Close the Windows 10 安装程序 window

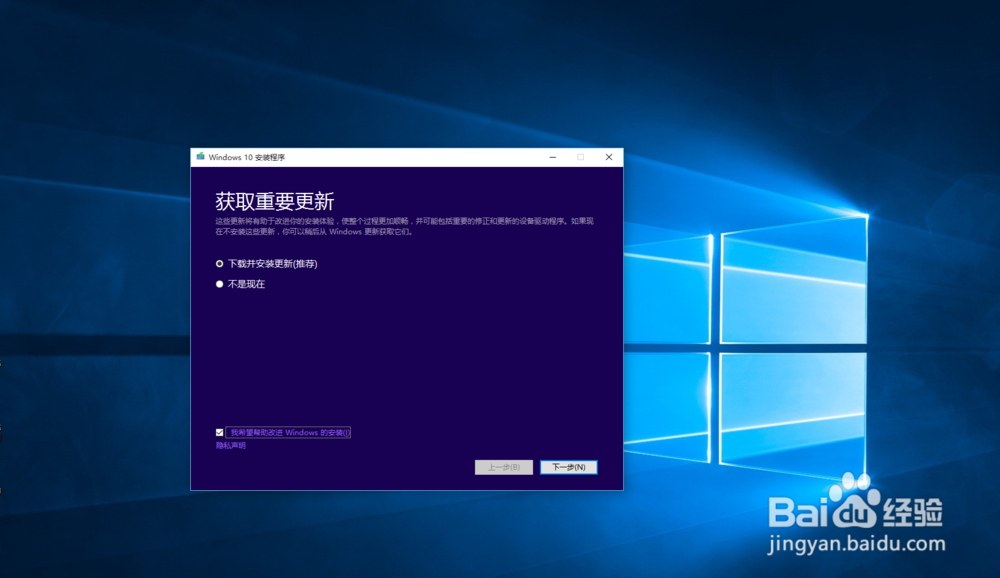(608, 157)
